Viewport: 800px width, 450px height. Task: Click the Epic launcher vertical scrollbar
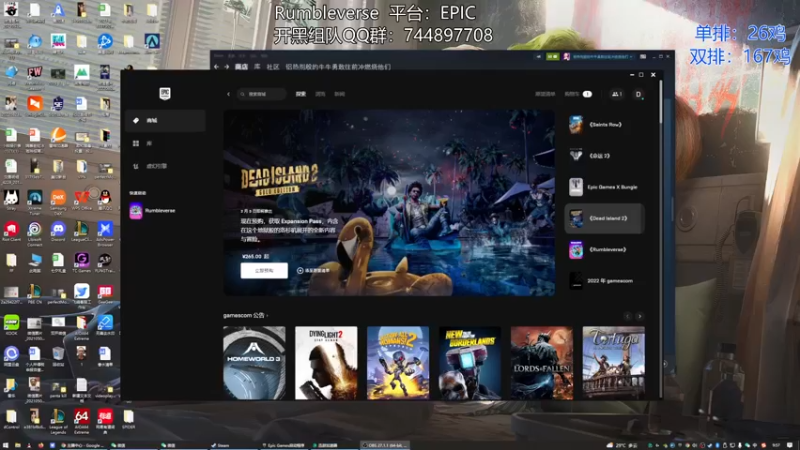click(661, 102)
